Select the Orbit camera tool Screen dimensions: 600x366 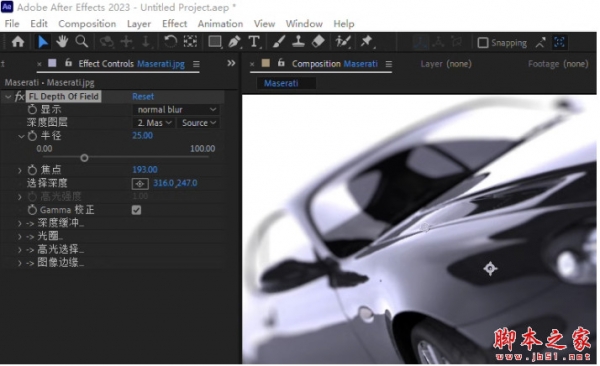tap(107, 42)
